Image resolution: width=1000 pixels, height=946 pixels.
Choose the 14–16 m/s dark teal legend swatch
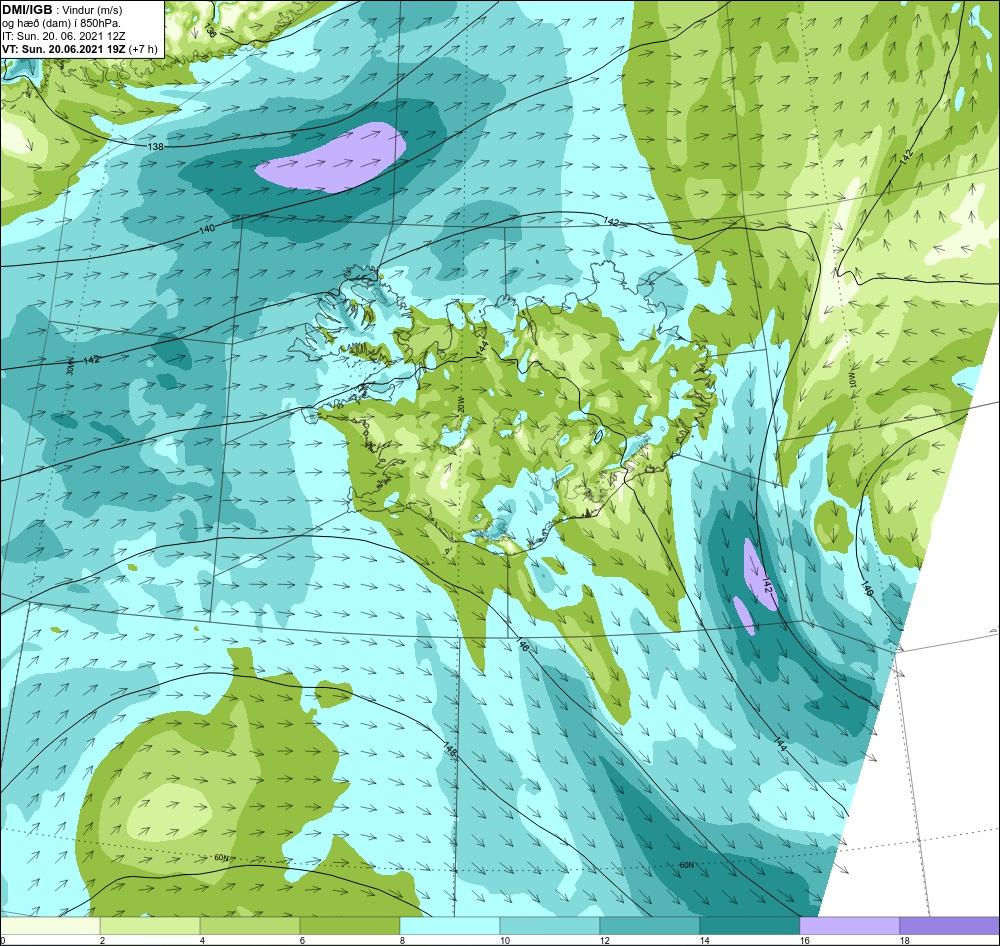(x=749, y=925)
